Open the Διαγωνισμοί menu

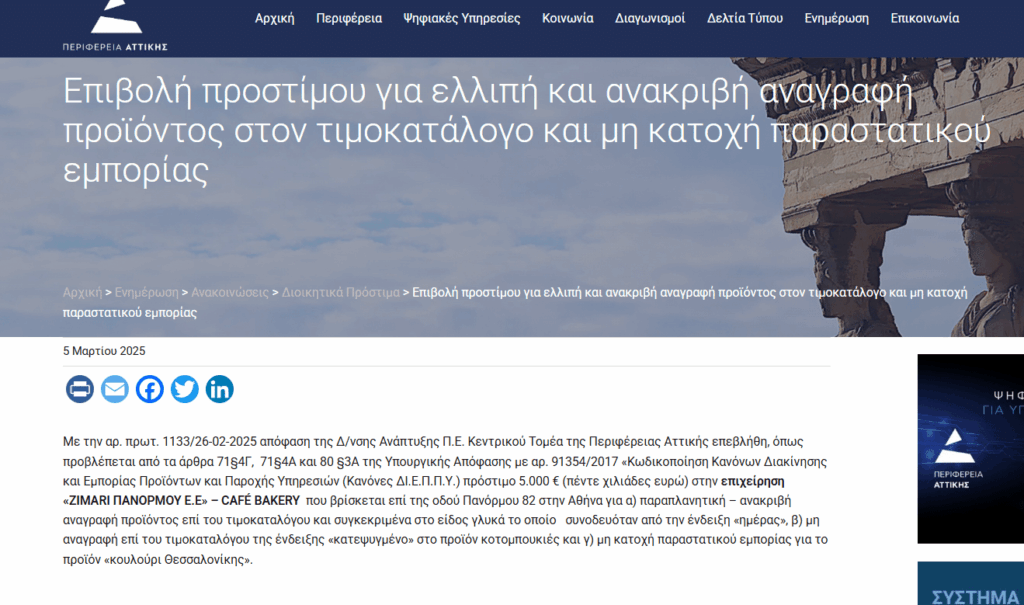[x=650, y=18]
